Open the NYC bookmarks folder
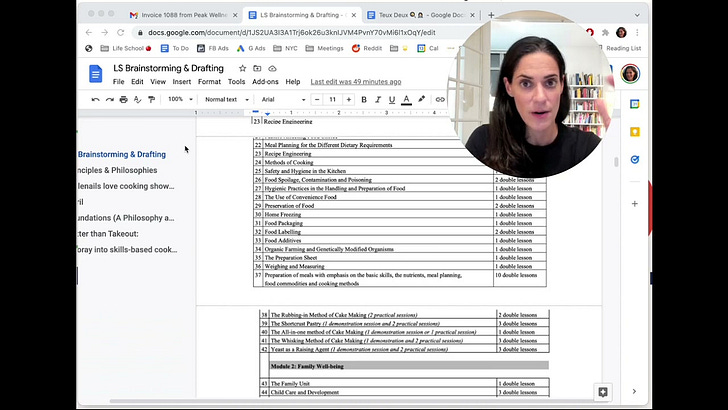The height and width of the screenshot is (410, 728). coord(286,48)
